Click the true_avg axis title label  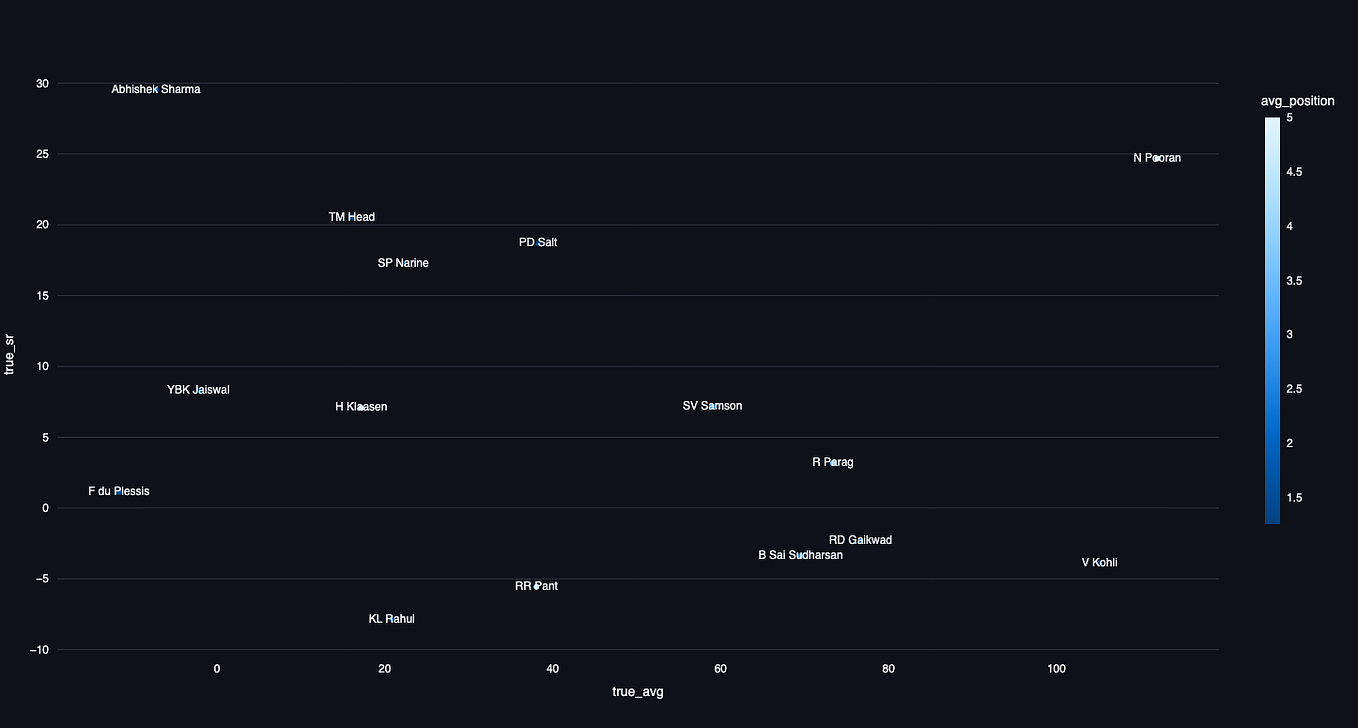(x=637, y=691)
